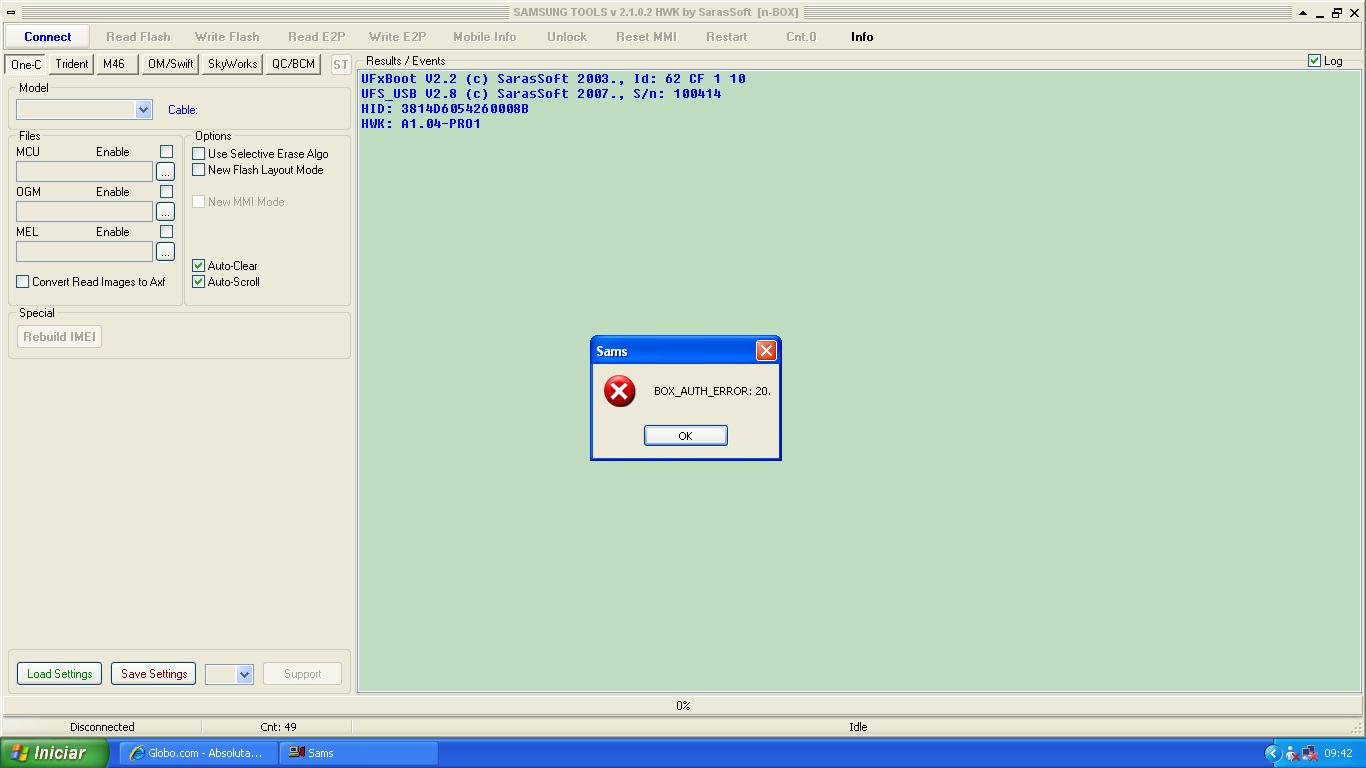1366x768 pixels.
Task: Click the roll-up arrow in title bar
Action: click(1302, 13)
